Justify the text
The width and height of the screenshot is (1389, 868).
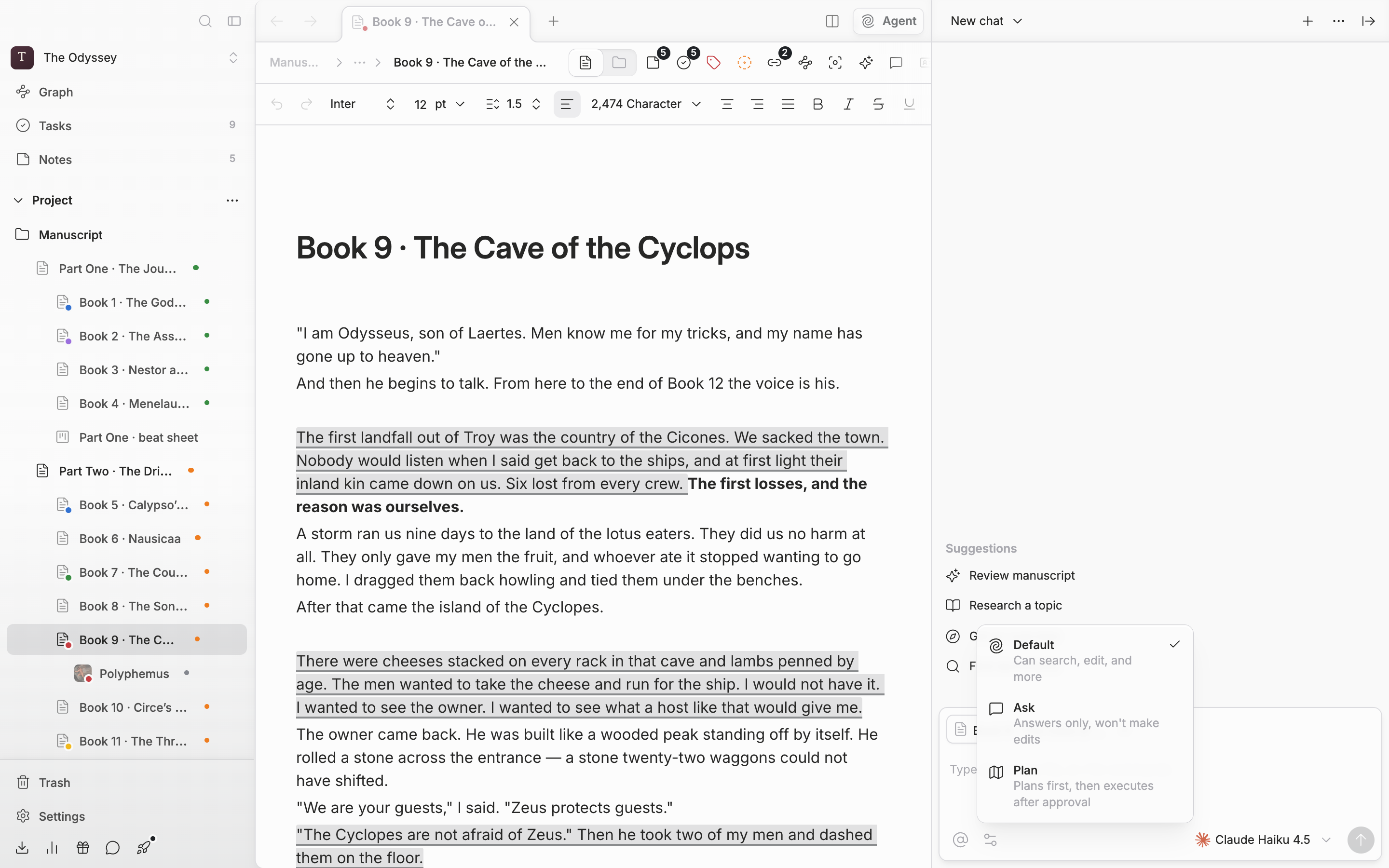coord(788,104)
